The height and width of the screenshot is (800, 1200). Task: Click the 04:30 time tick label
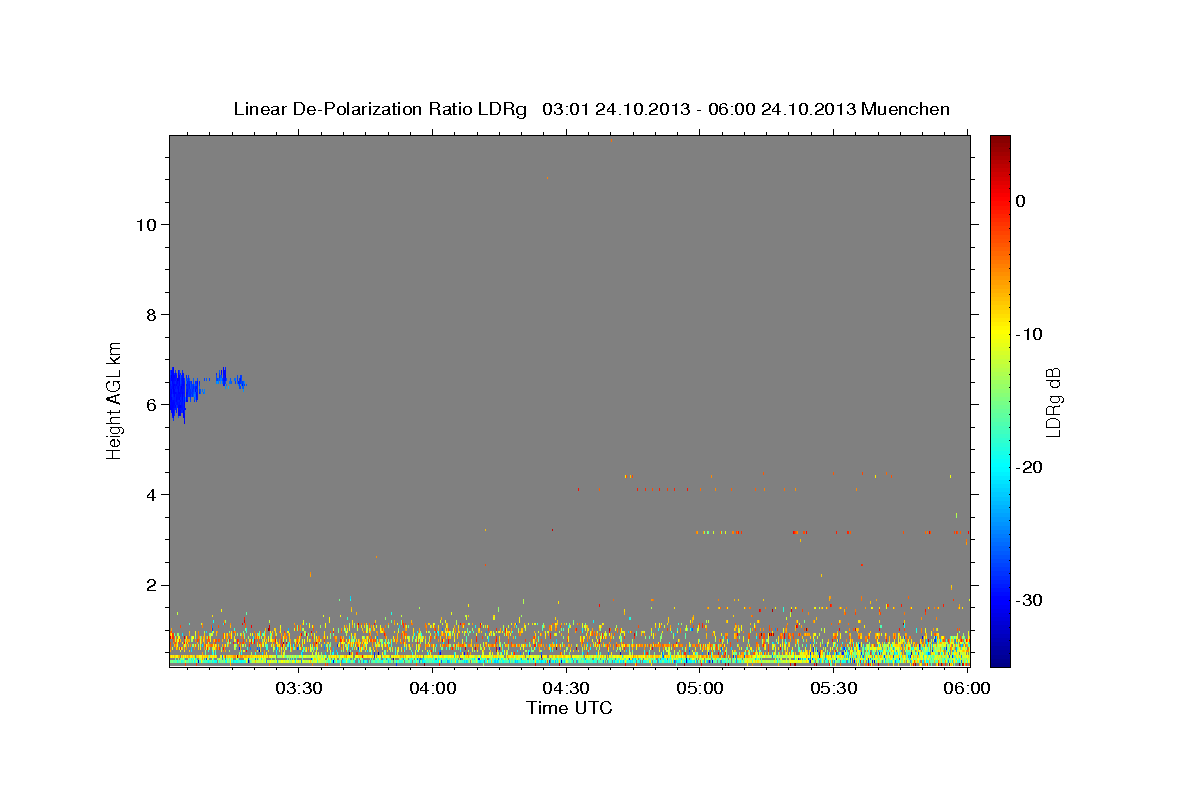coord(566,689)
